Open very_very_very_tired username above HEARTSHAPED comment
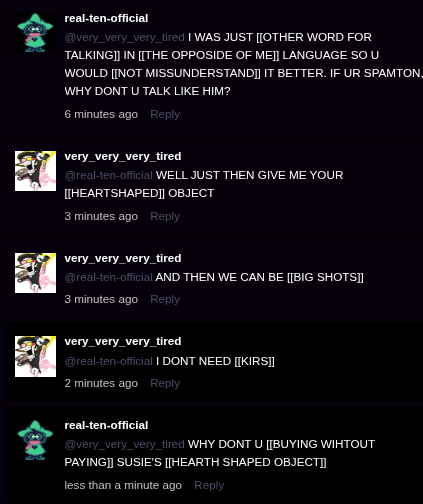The image size is (423, 504). [123, 156]
